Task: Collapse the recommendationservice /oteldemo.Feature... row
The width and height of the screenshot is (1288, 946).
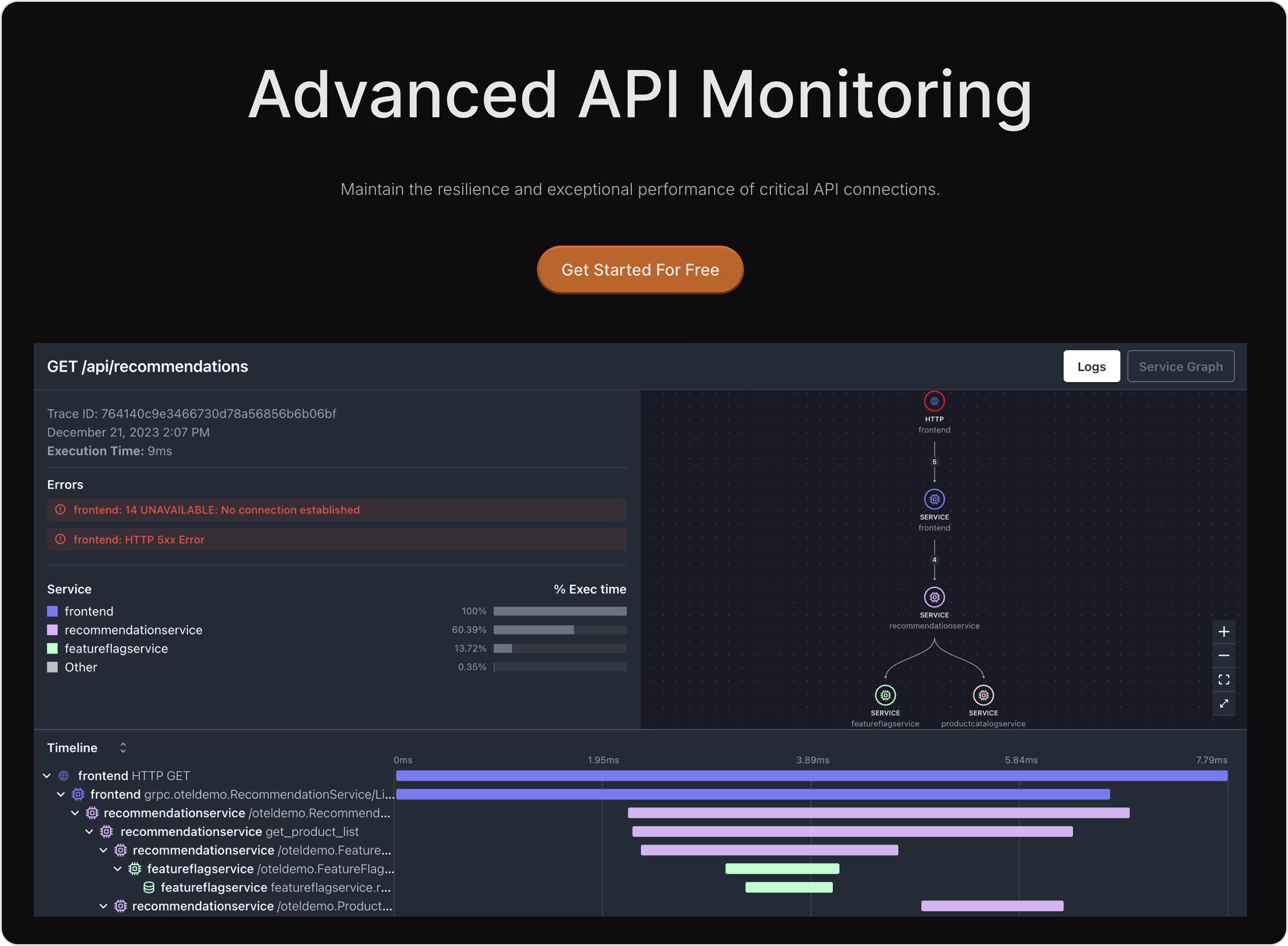Action: pyautogui.click(x=103, y=850)
